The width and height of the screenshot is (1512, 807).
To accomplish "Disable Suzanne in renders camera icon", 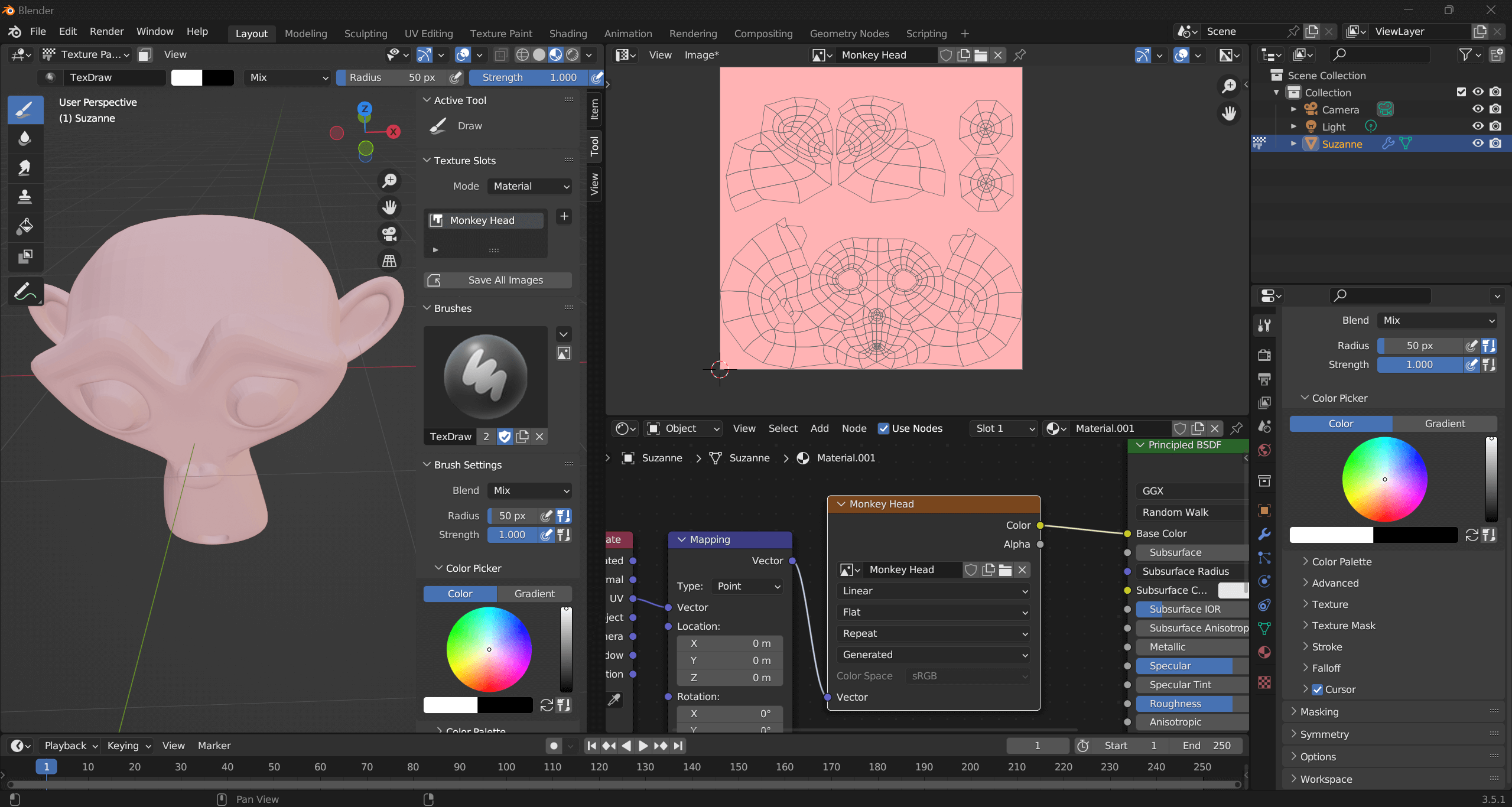I will (1495, 144).
